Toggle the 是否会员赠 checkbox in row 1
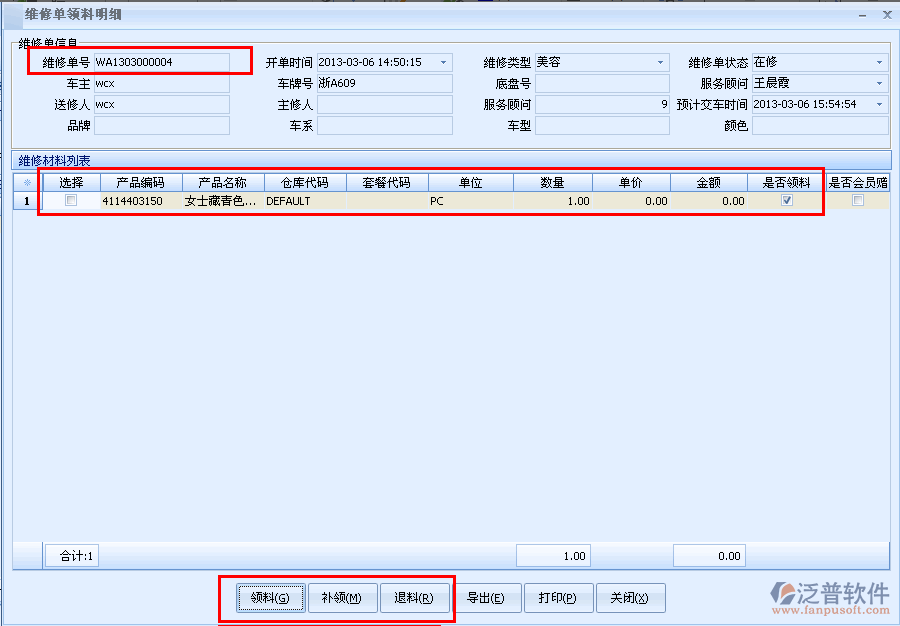This screenshot has width=900, height=626. [857, 201]
